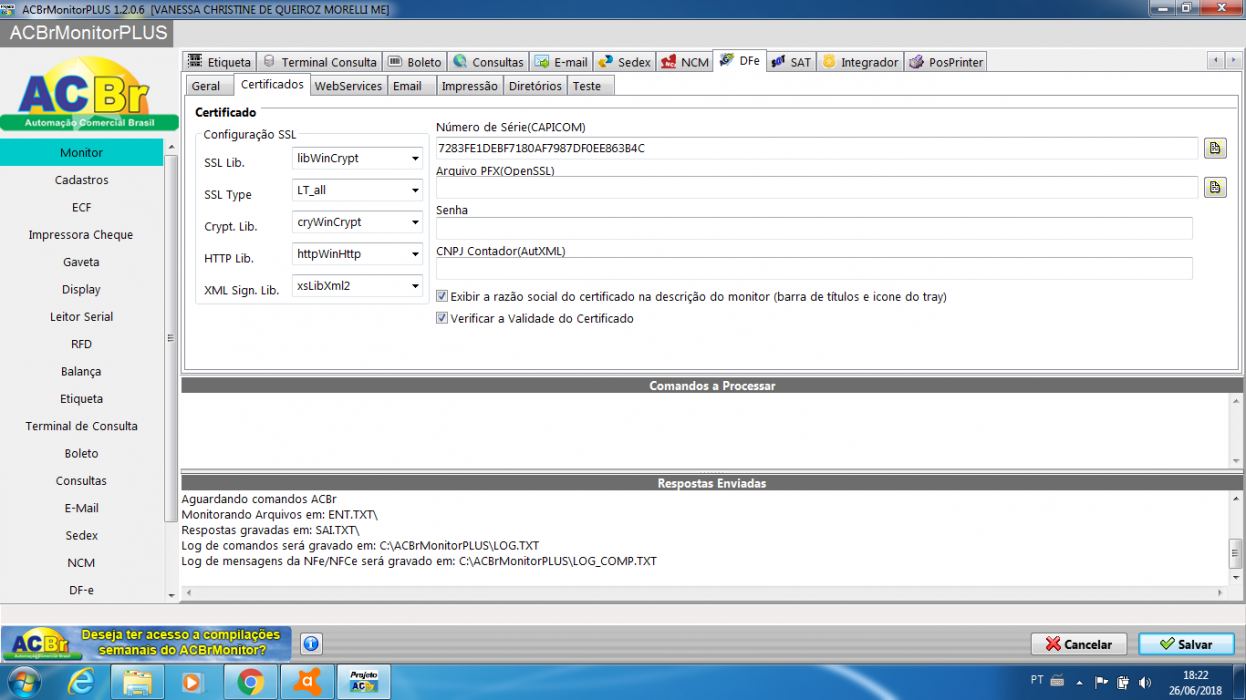Open ECF in the sidebar
Image resolution: width=1246 pixels, height=700 pixels.
click(x=81, y=207)
